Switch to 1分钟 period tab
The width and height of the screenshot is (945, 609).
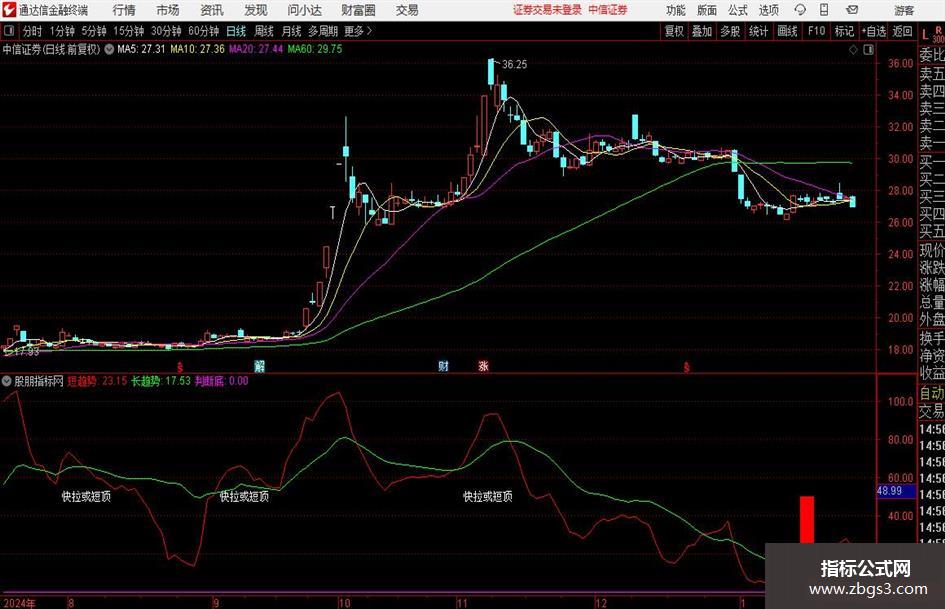click(62, 31)
